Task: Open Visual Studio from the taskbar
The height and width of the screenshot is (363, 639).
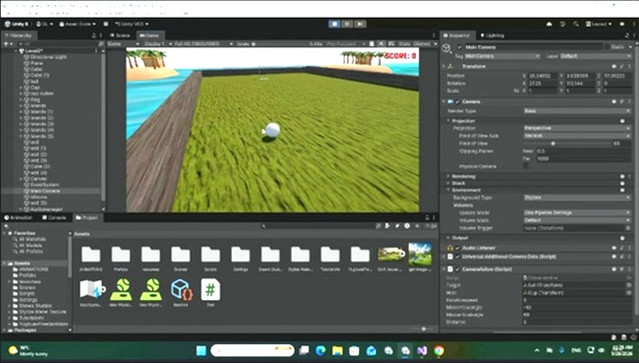Action: click(x=421, y=350)
